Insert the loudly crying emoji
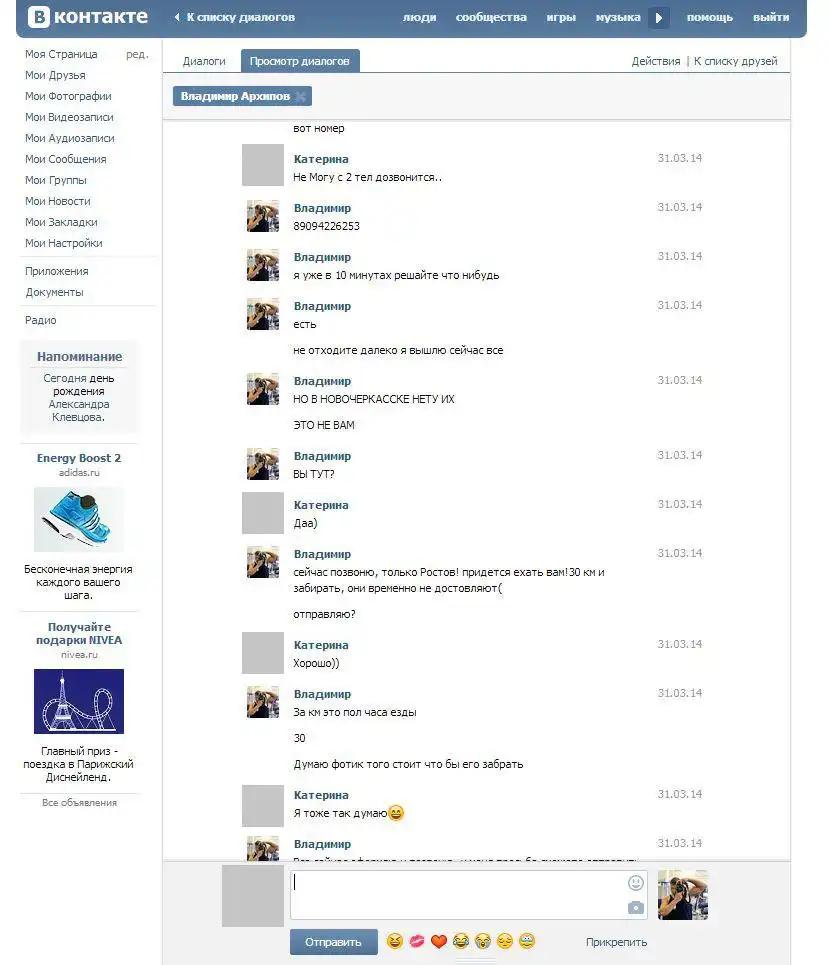This screenshot has width=828, height=965. (483, 942)
